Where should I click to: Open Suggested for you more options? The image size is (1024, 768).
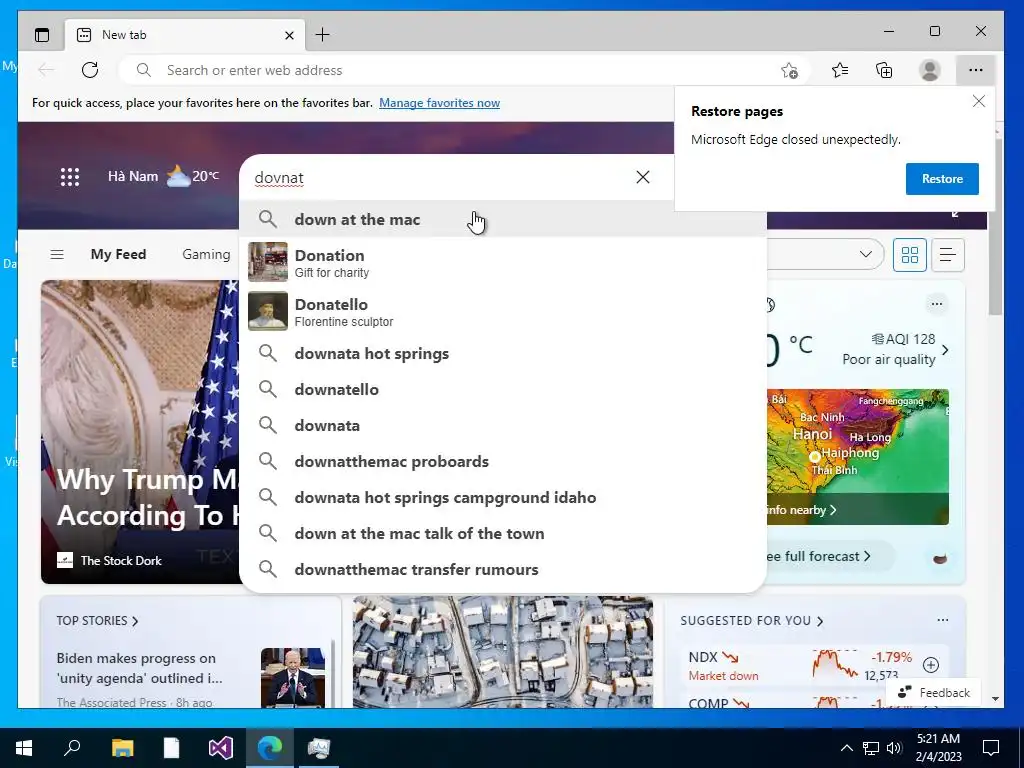(942, 620)
